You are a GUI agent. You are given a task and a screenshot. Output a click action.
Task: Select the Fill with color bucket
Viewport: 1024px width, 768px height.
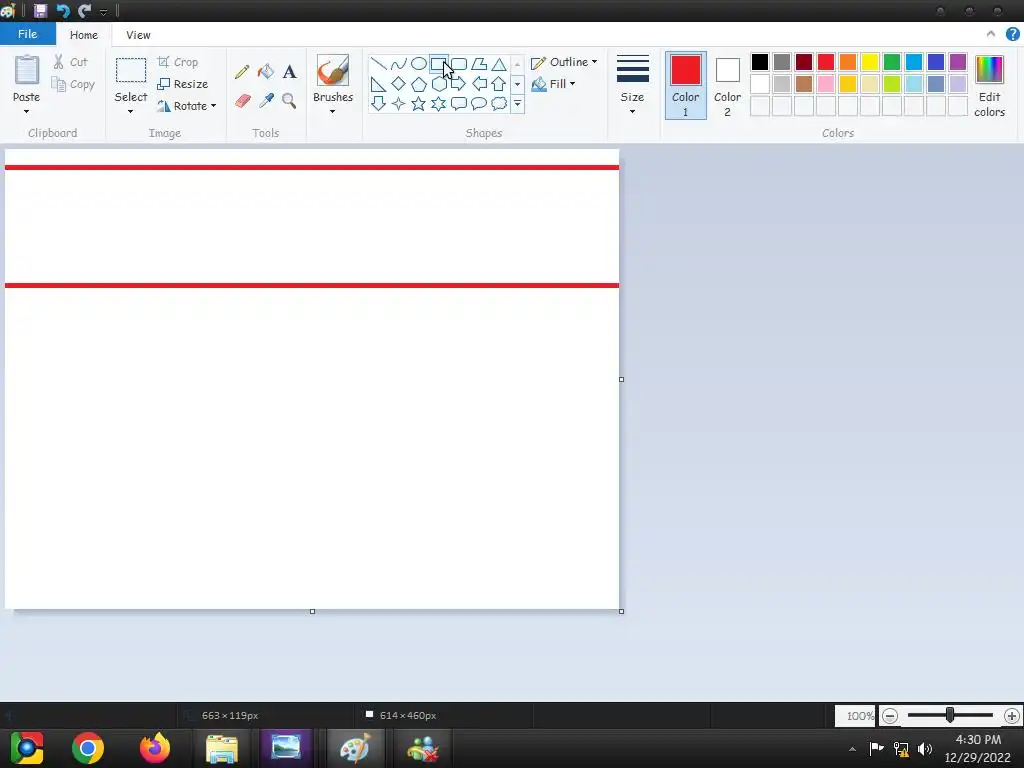tap(265, 71)
